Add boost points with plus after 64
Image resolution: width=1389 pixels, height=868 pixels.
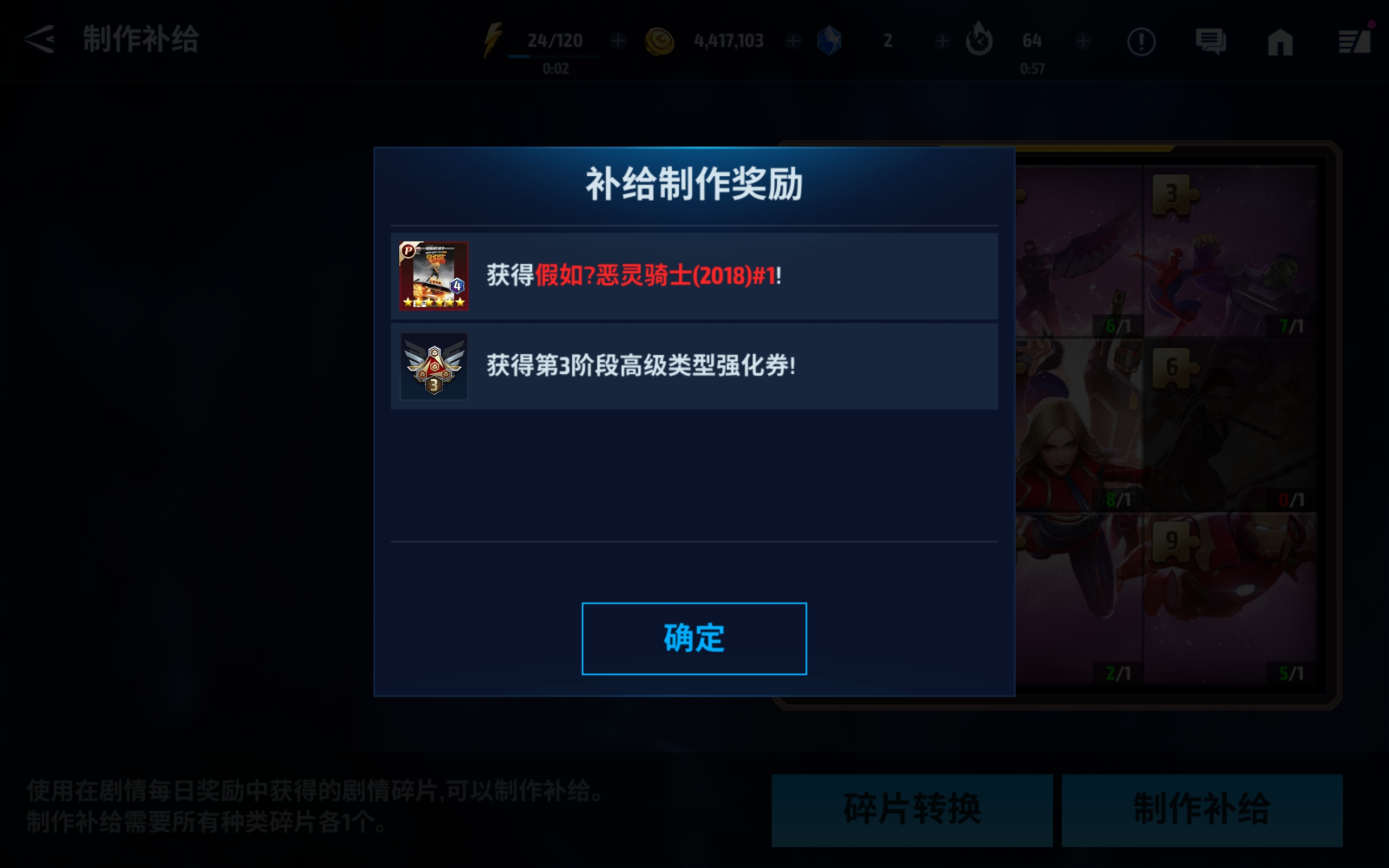[x=1083, y=41]
